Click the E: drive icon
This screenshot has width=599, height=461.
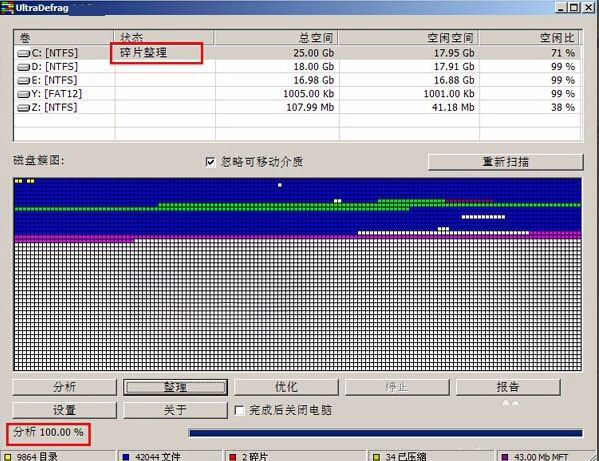pos(23,81)
